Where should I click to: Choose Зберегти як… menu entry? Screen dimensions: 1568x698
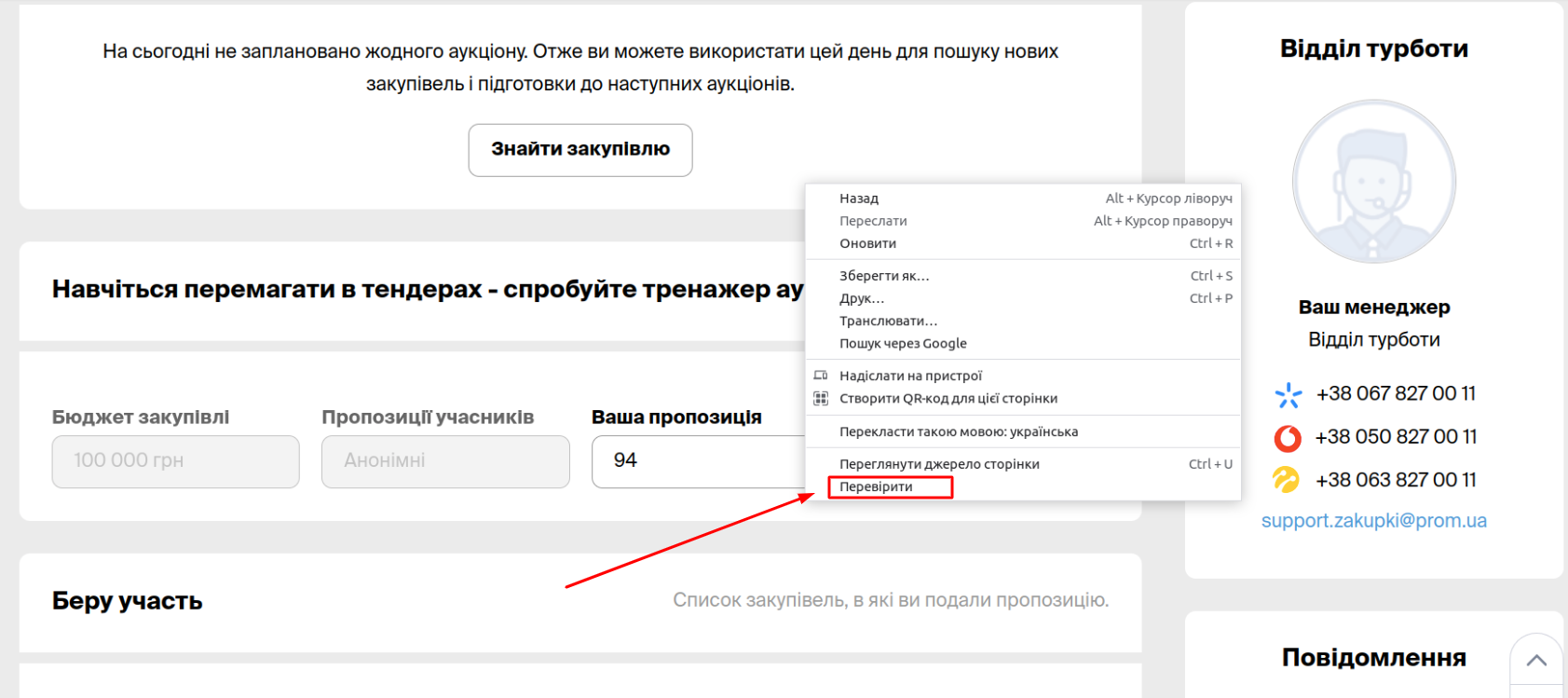[884, 276]
